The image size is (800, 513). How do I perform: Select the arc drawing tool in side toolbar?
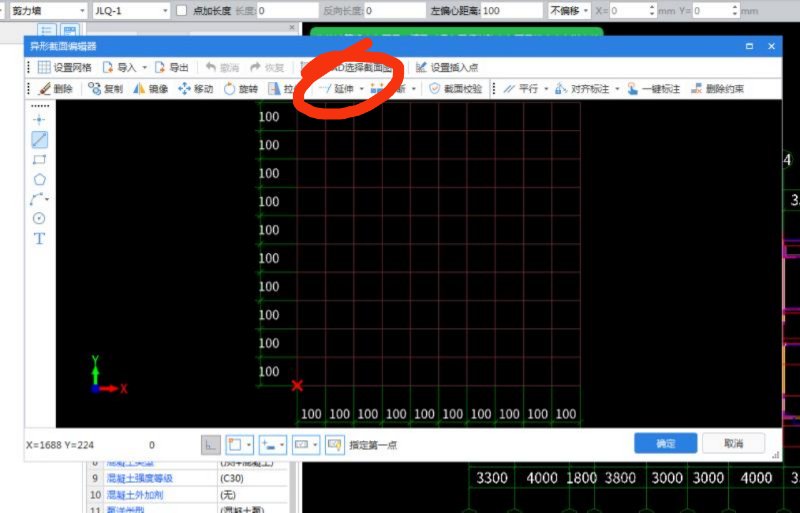[x=39, y=199]
